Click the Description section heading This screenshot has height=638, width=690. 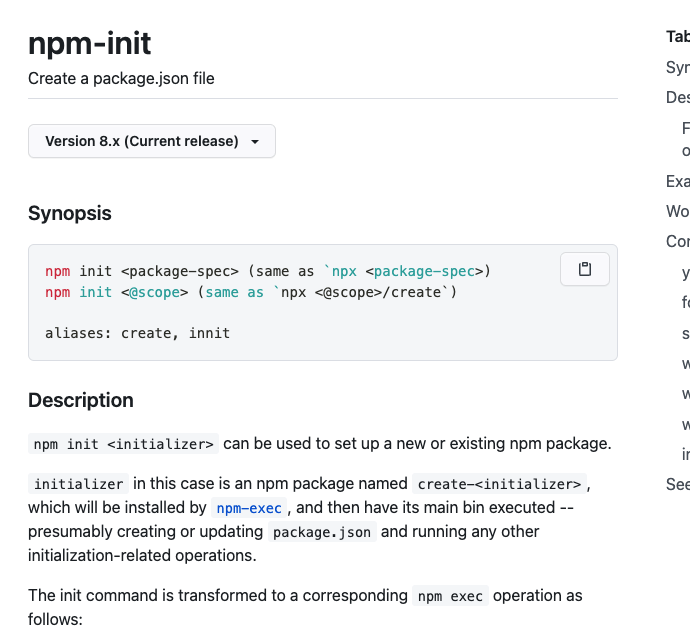coord(80,400)
